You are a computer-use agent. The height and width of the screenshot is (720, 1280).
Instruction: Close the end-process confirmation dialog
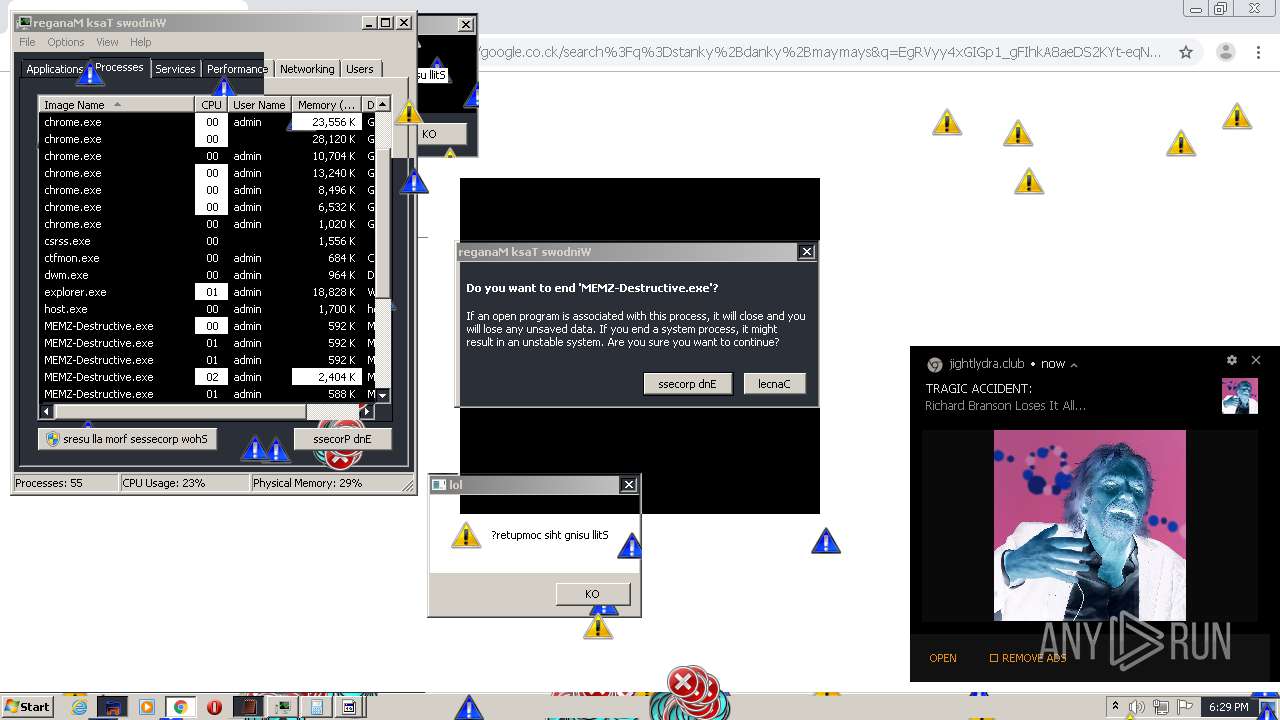pyautogui.click(x=807, y=252)
